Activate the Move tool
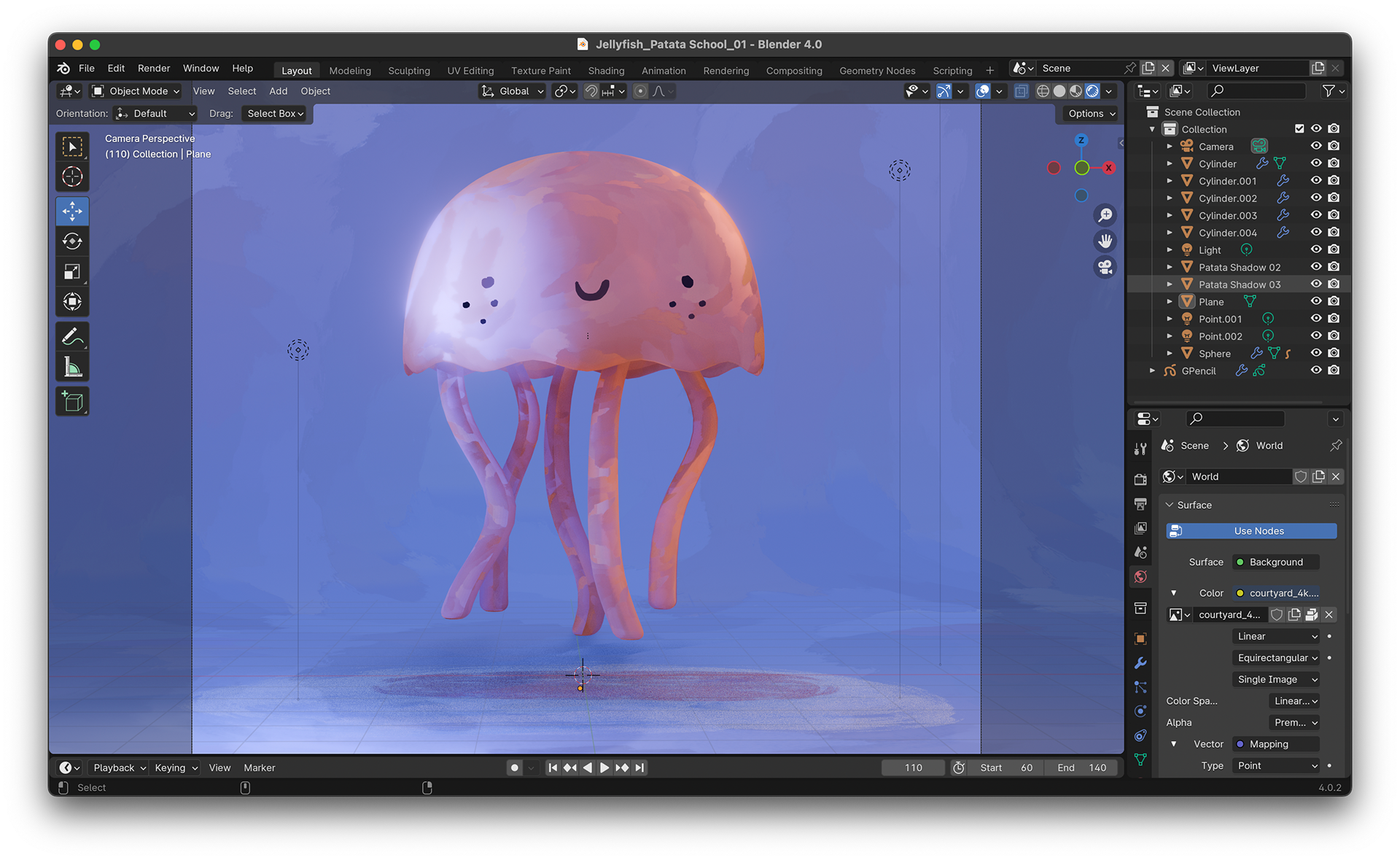The height and width of the screenshot is (860, 1400). pos(72,212)
